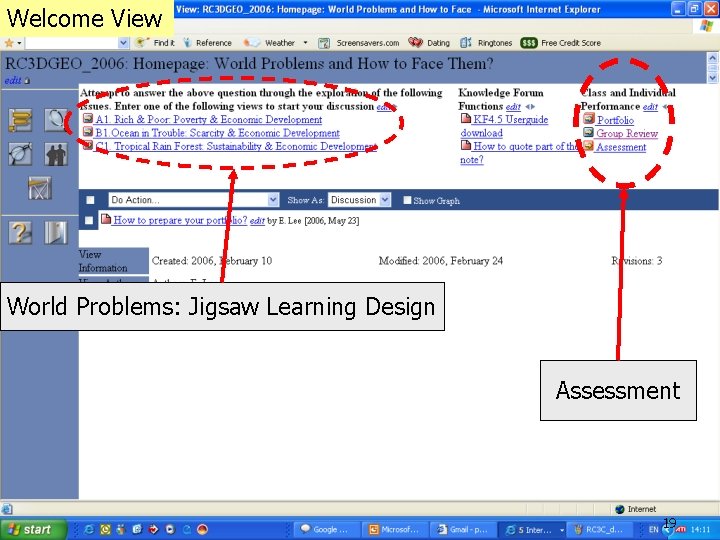Open KF4.5 Userguide download link

pyautogui.click(x=504, y=126)
